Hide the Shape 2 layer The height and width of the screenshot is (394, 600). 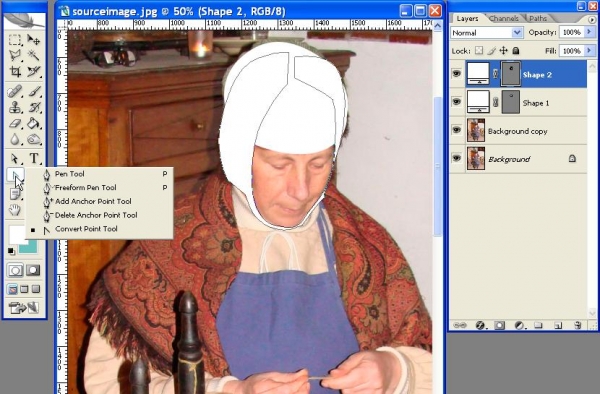(457, 73)
